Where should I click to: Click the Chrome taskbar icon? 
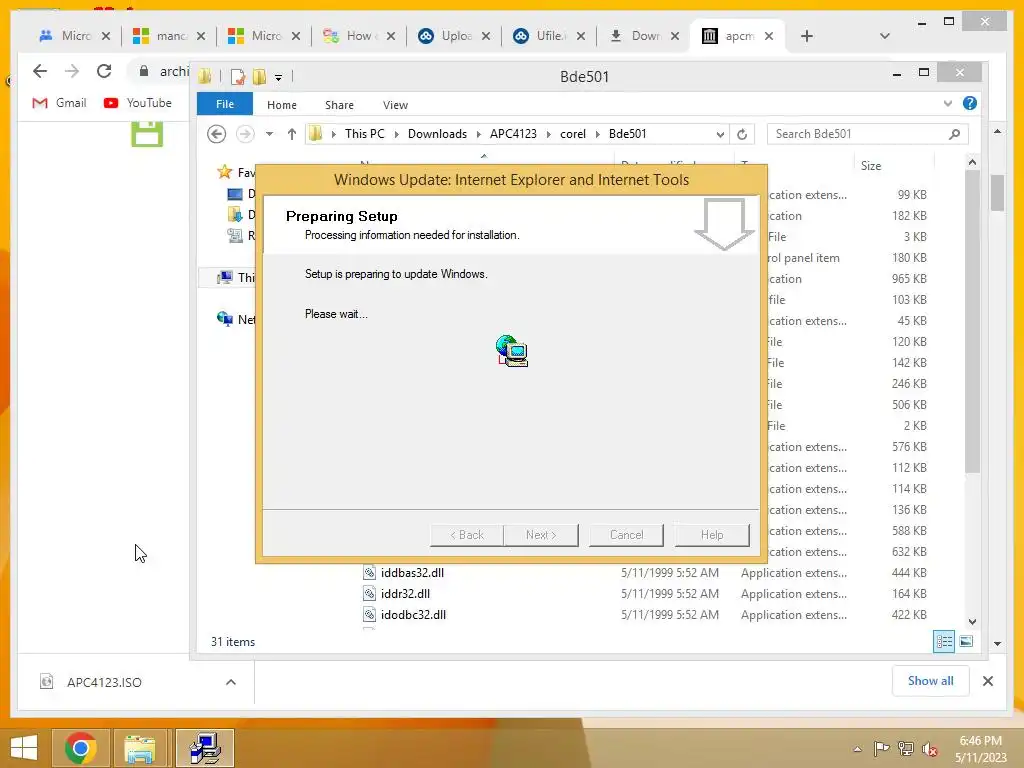[x=80, y=748]
